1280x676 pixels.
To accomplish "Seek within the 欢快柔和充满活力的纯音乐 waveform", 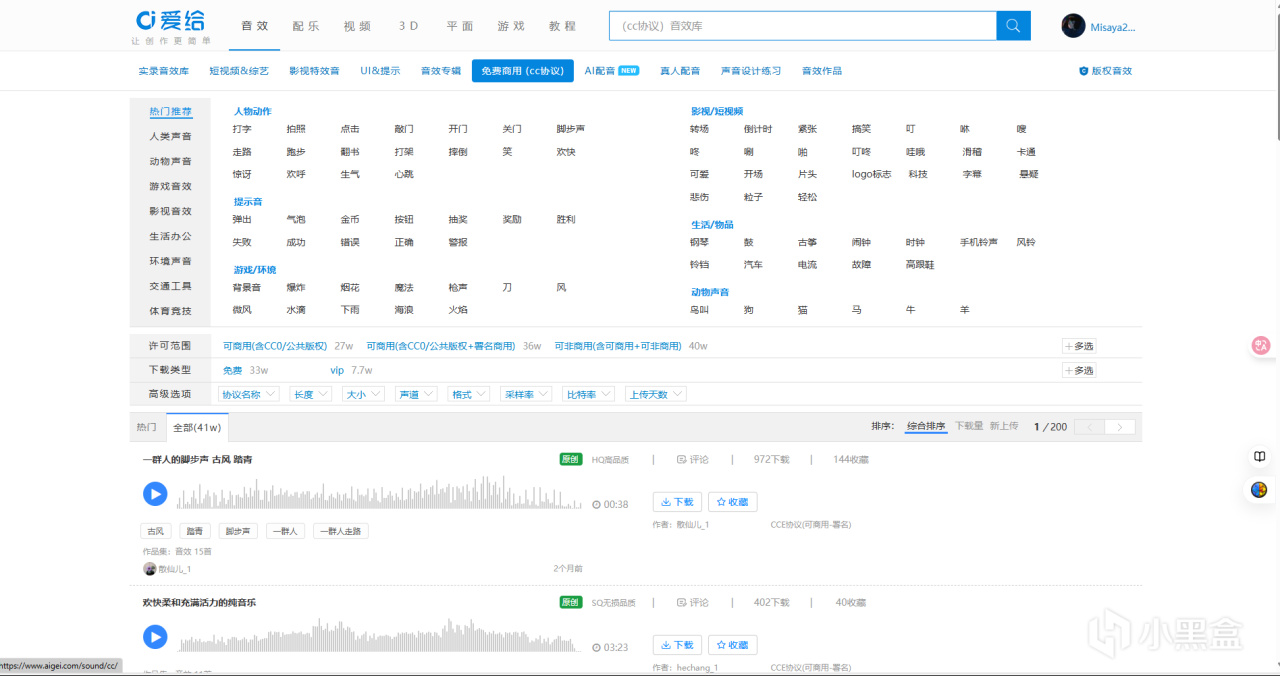I will (381, 636).
